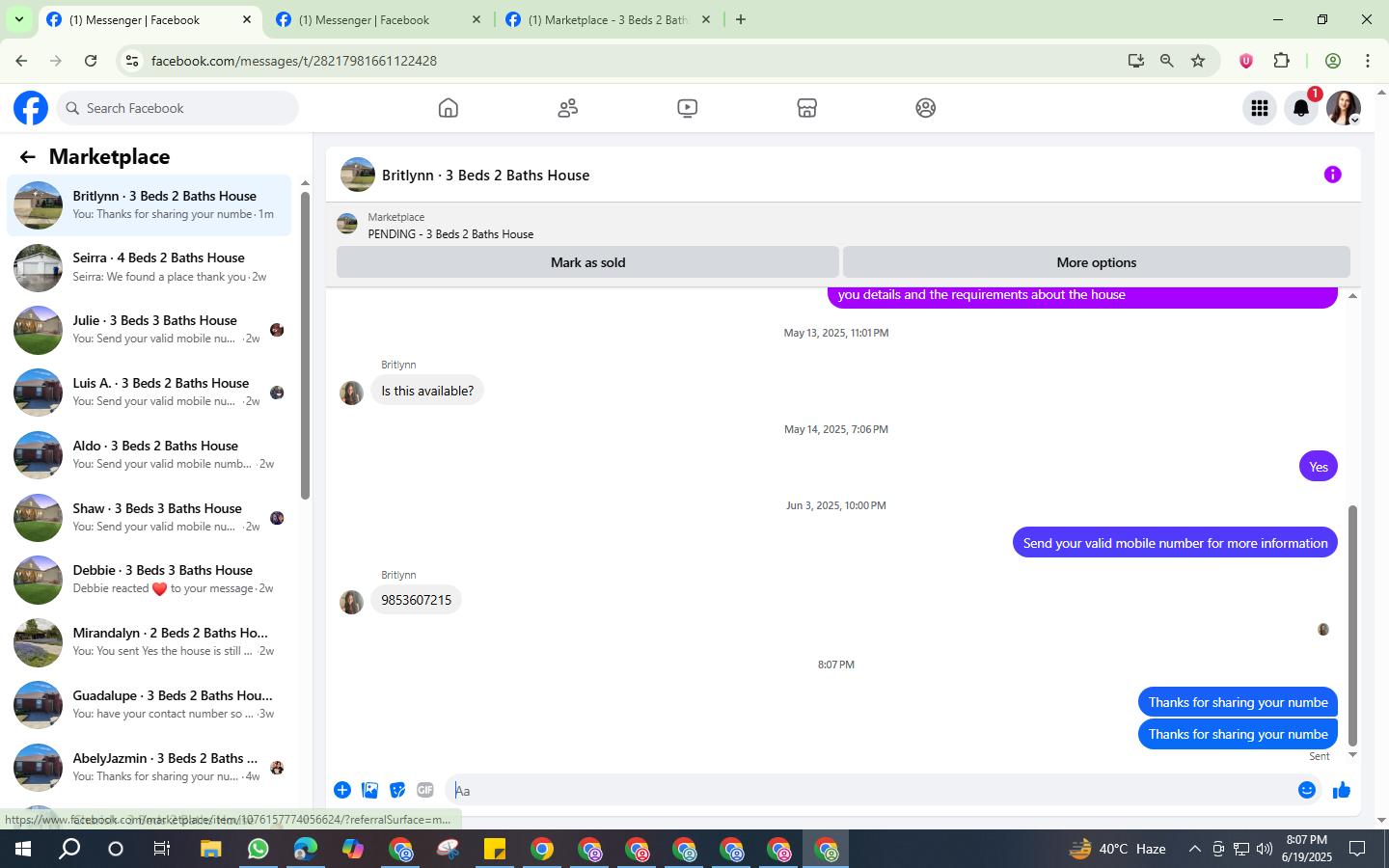Open the Shaw 3 Beds 3 Baths House chat

coord(150,518)
